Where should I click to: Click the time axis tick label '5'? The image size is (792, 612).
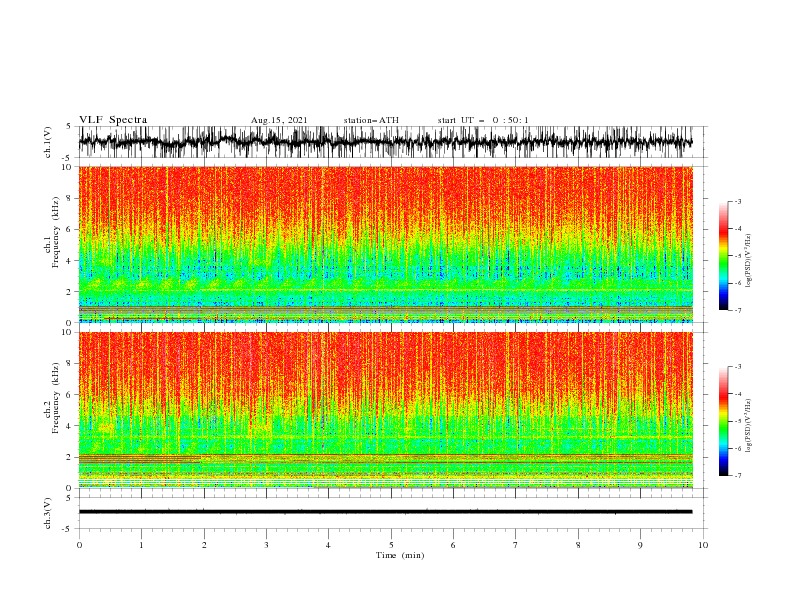pos(391,545)
